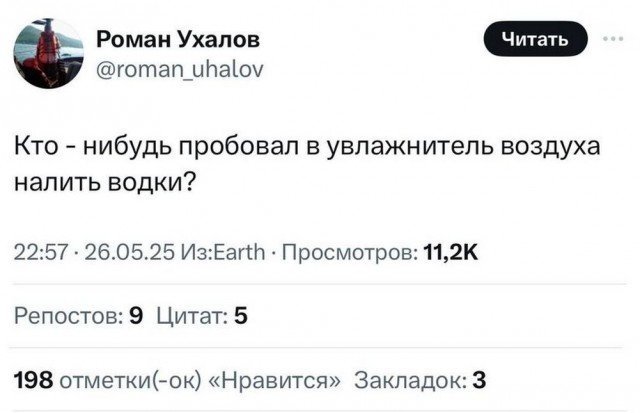View the quotes list (Цитат: 5)

tap(202, 316)
